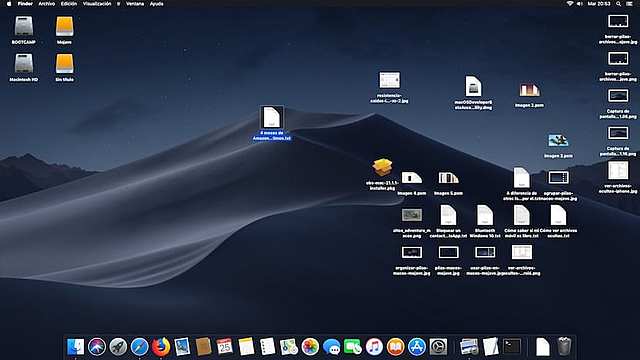Open Notification Center from menu bar
The height and width of the screenshot is (360, 640).
[630, 4]
